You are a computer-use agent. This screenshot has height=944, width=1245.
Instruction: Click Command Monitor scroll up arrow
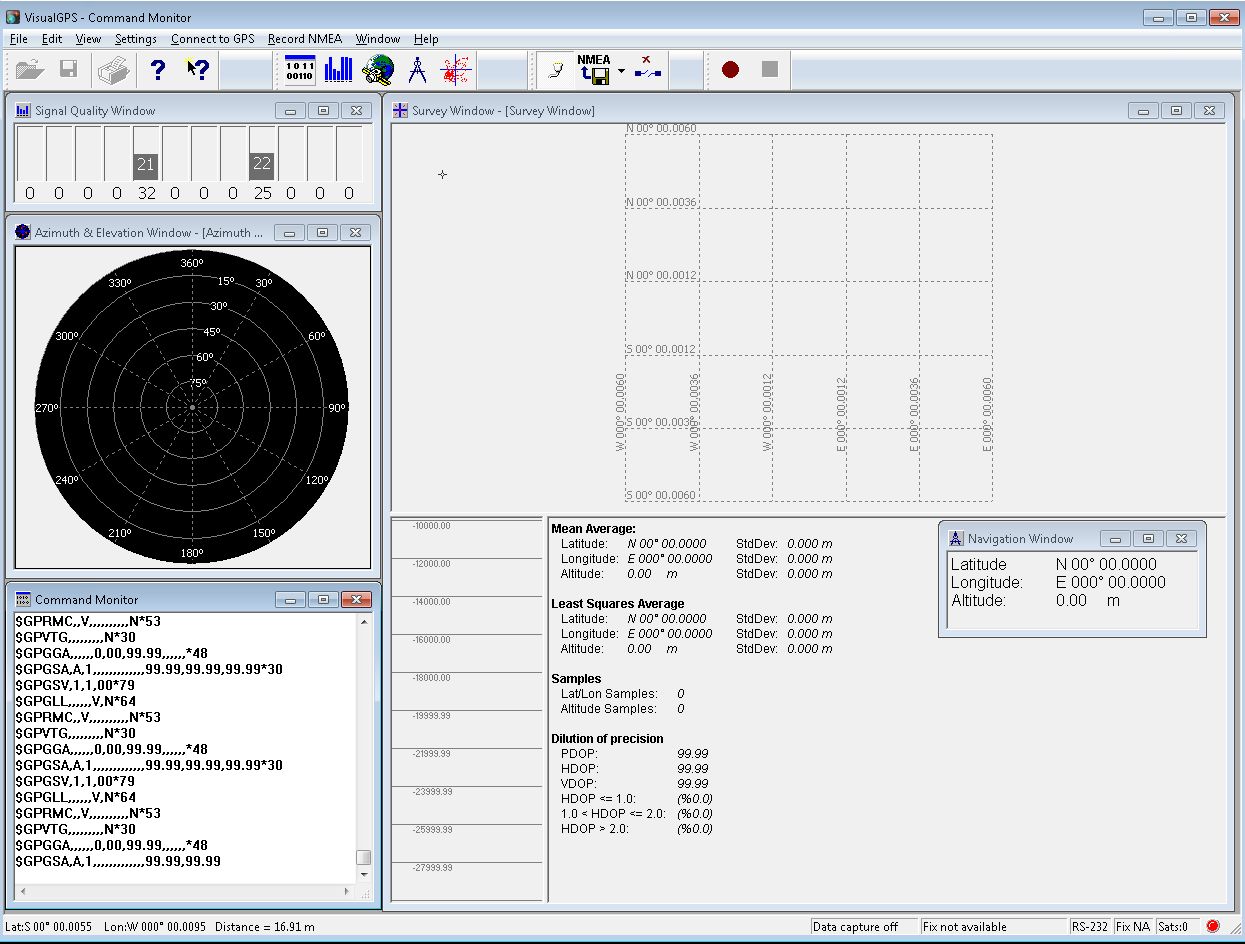coord(364,622)
